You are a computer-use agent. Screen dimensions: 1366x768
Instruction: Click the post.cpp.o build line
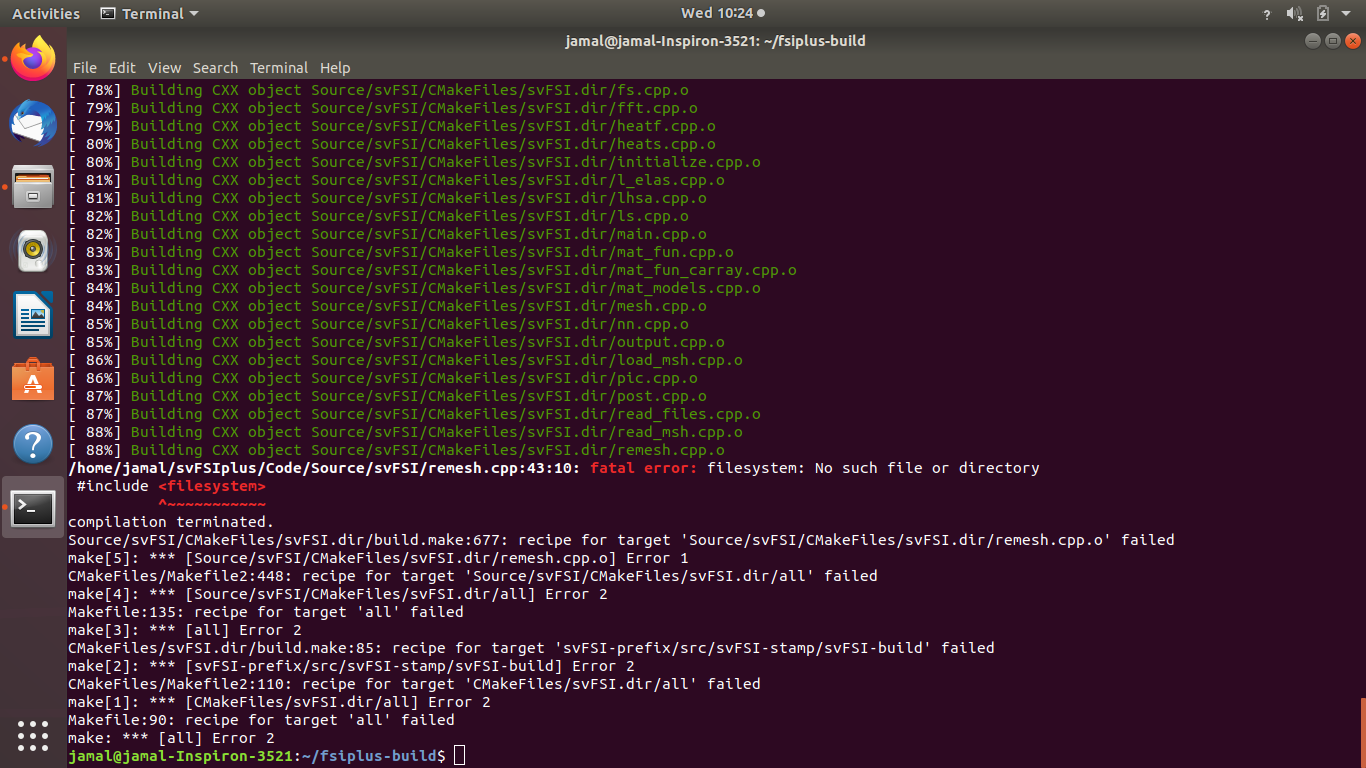[x=387, y=396]
